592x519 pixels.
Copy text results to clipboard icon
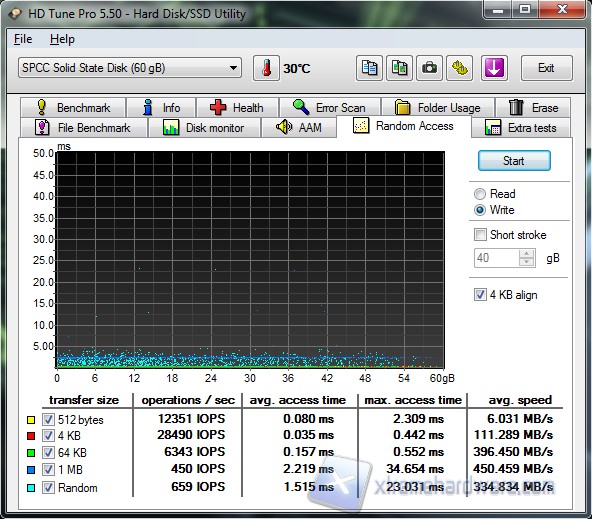[x=369, y=68]
